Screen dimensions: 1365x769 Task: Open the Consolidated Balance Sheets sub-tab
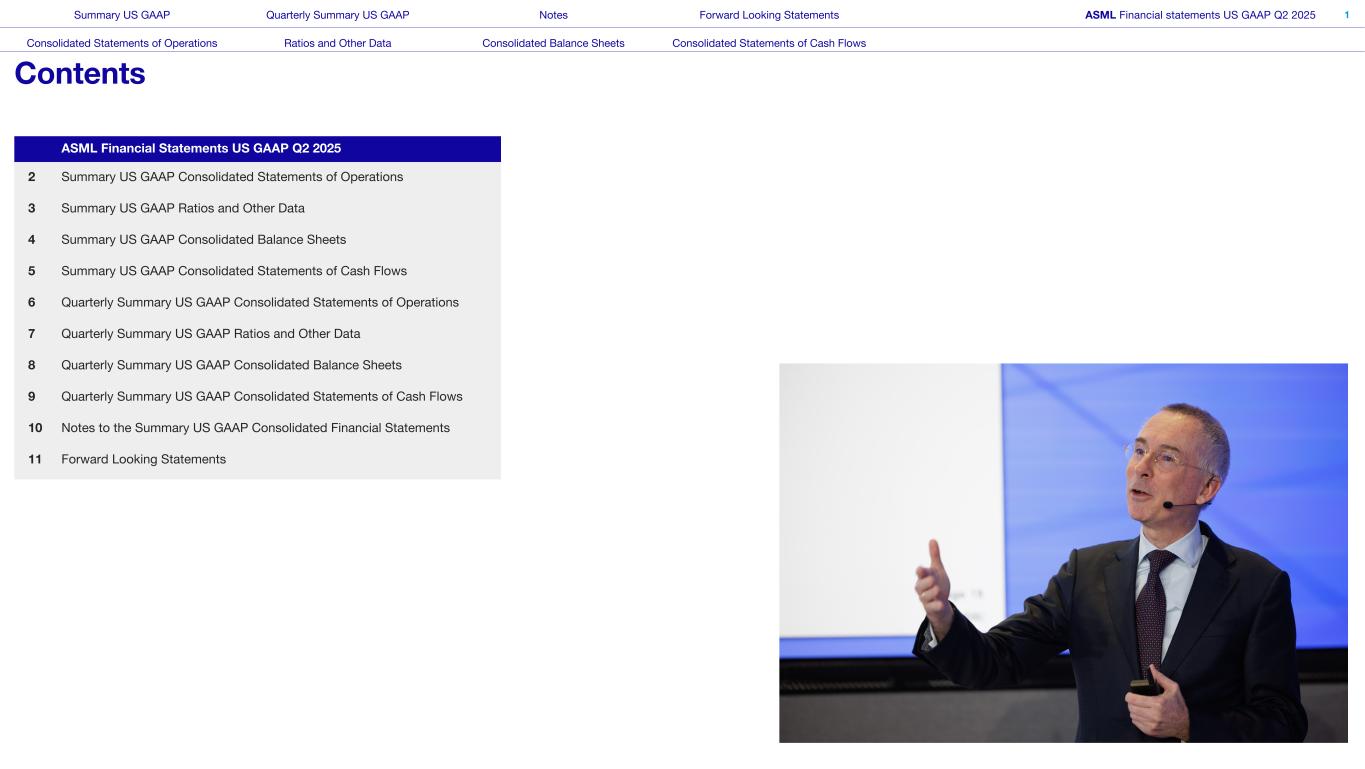pyautogui.click(x=553, y=43)
